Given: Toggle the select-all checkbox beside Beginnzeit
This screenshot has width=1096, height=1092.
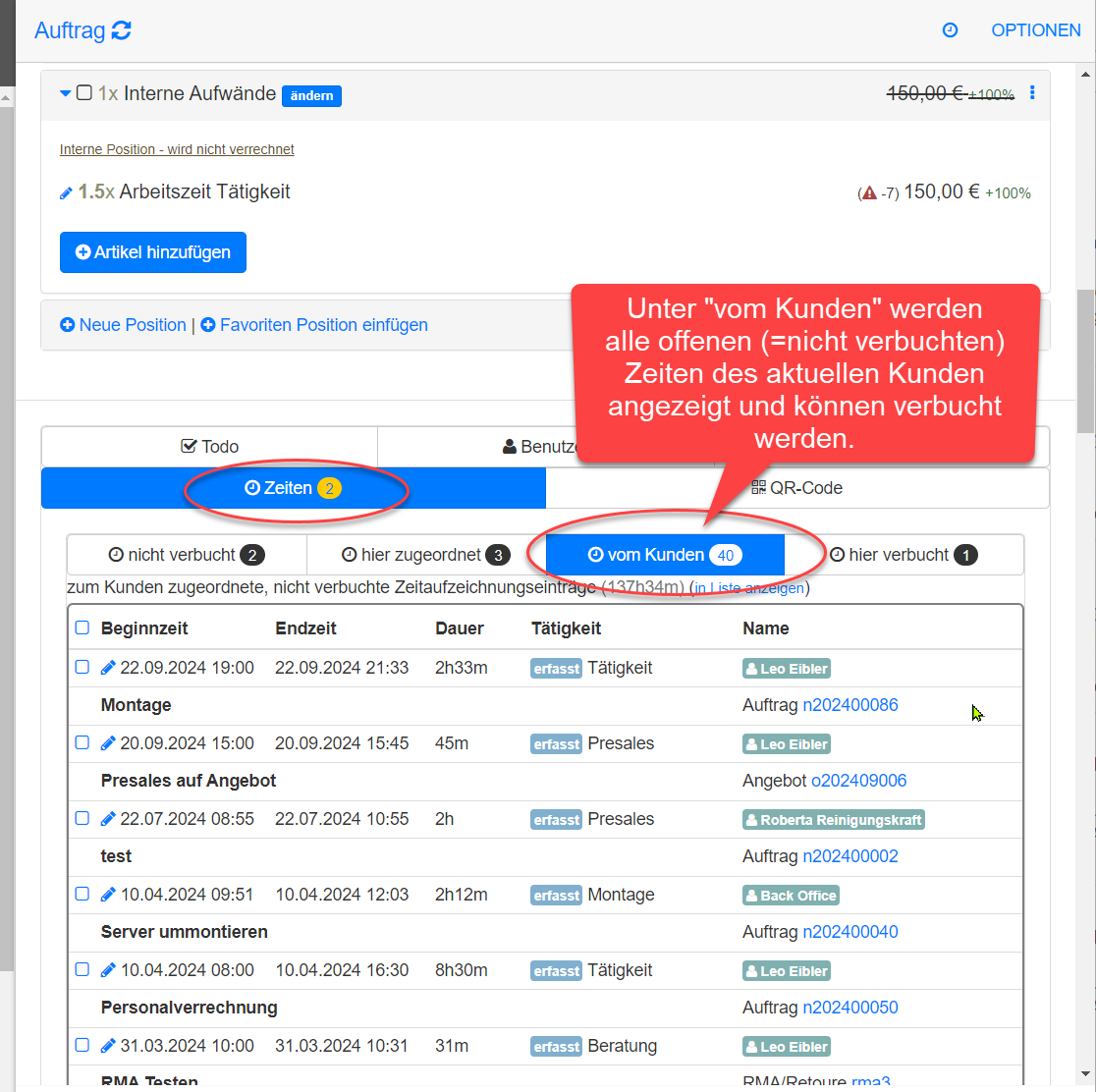Looking at the screenshot, I should click(82, 628).
